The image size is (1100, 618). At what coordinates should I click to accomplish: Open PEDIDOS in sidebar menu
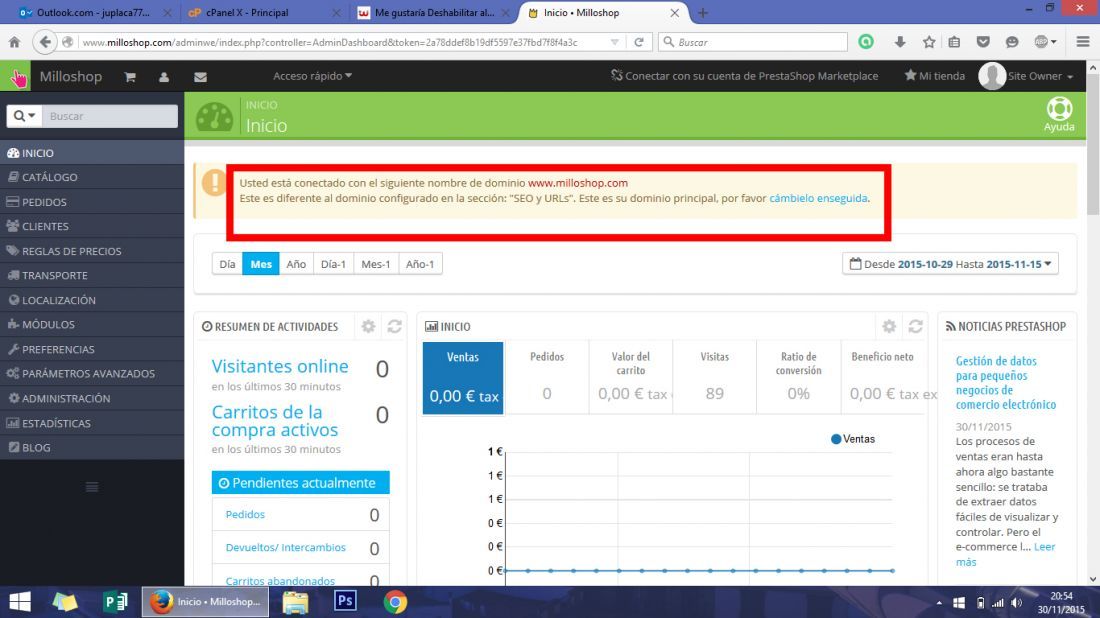pyautogui.click(x=92, y=201)
